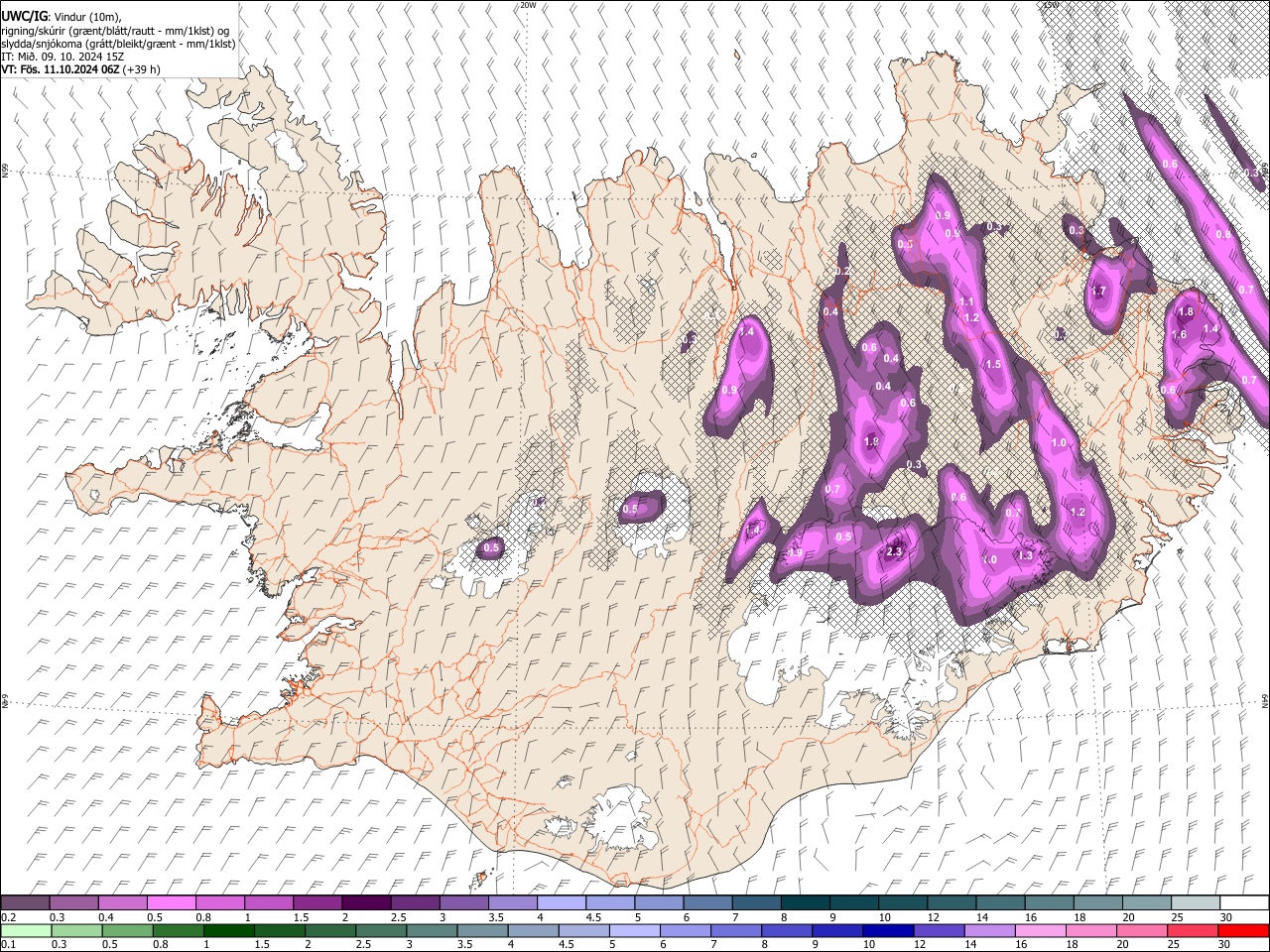
Task: Pick the mauve swatch starting at 0.3 in upper row
Action: pyautogui.click(x=73, y=902)
